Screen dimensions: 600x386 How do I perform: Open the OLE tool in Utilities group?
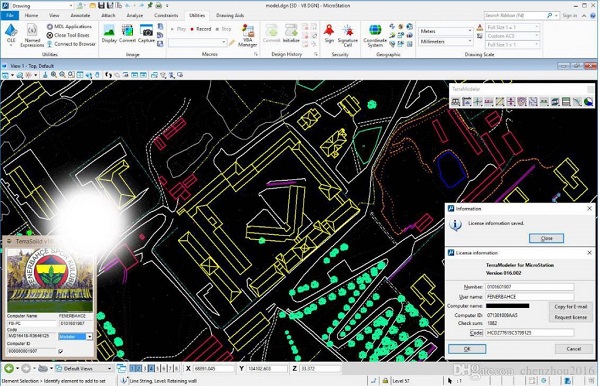pyautogui.click(x=11, y=34)
